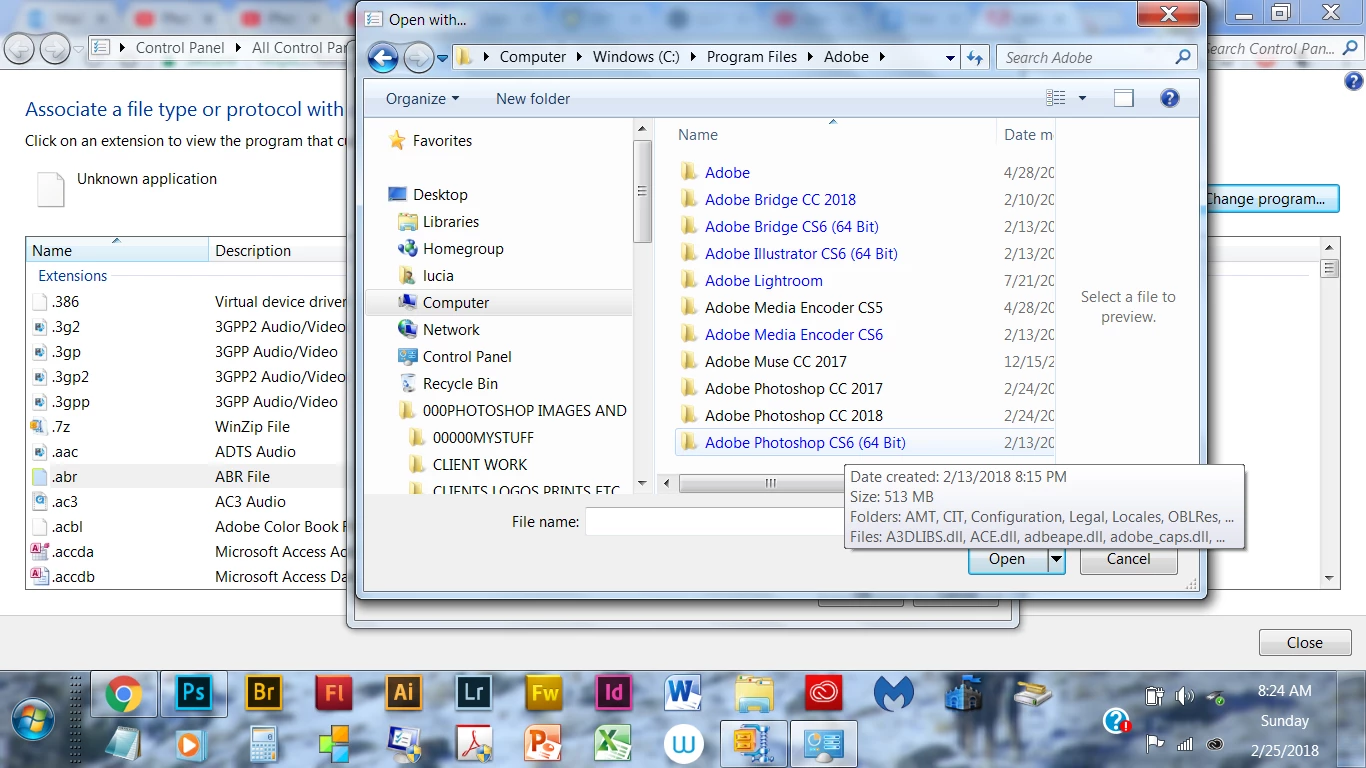Image resolution: width=1366 pixels, height=768 pixels.
Task: Open the Organize menu
Action: click(422, 98)
